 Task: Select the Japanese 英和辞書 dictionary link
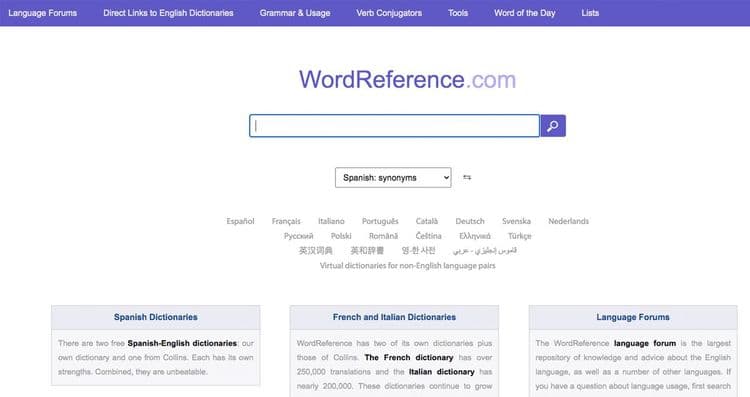367,251
